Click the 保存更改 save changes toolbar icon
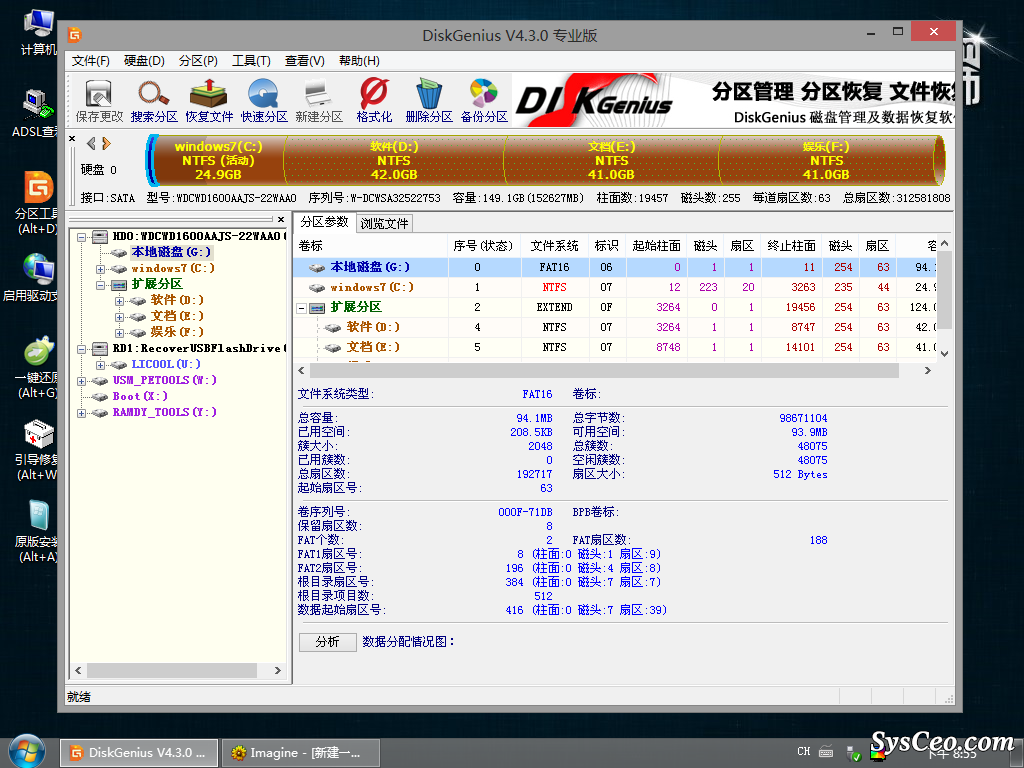The width and height of the screenshot is (1024, 768). (99, 101)
